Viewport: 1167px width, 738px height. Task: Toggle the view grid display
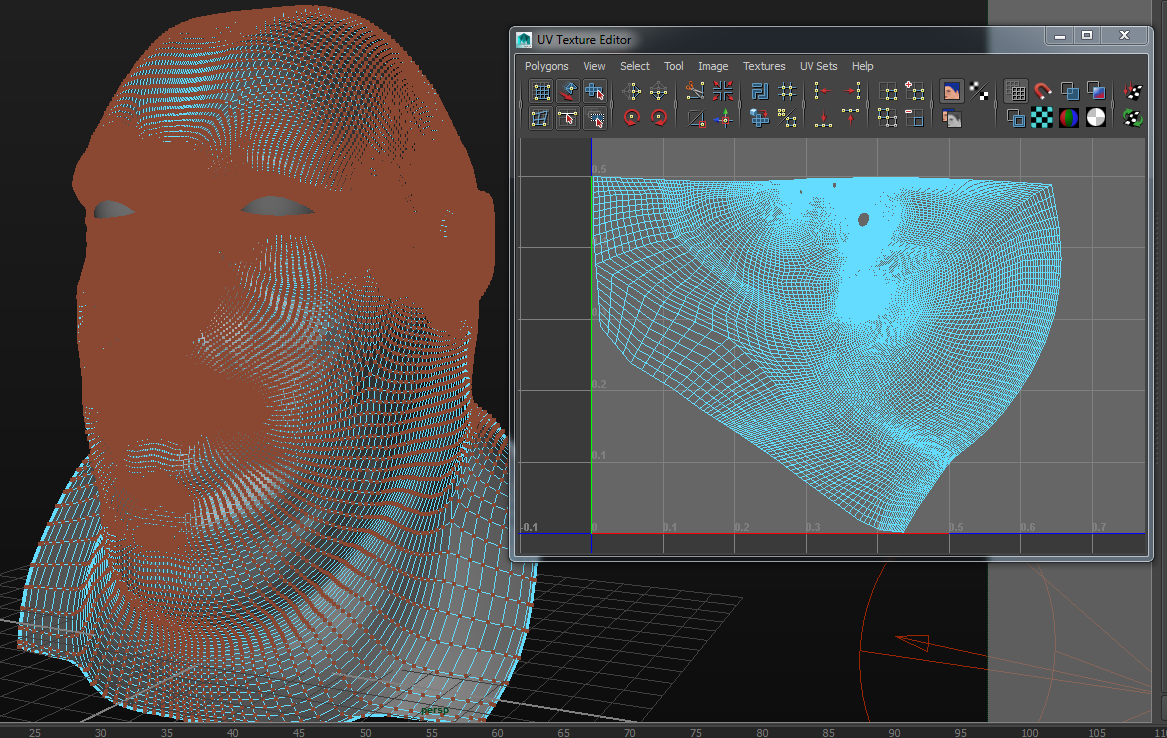tap(1015, 92)
